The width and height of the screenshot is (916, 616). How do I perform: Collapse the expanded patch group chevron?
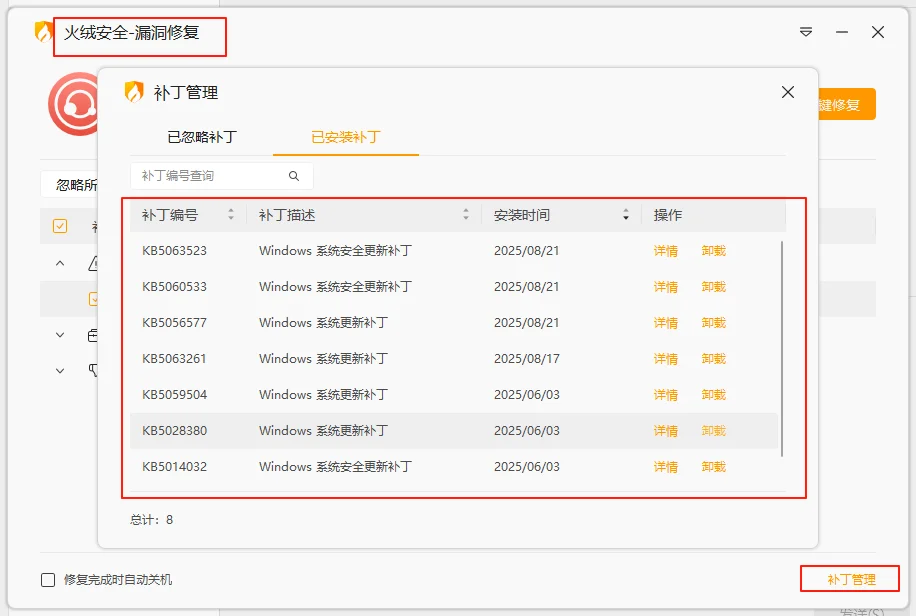click(59, 261)
